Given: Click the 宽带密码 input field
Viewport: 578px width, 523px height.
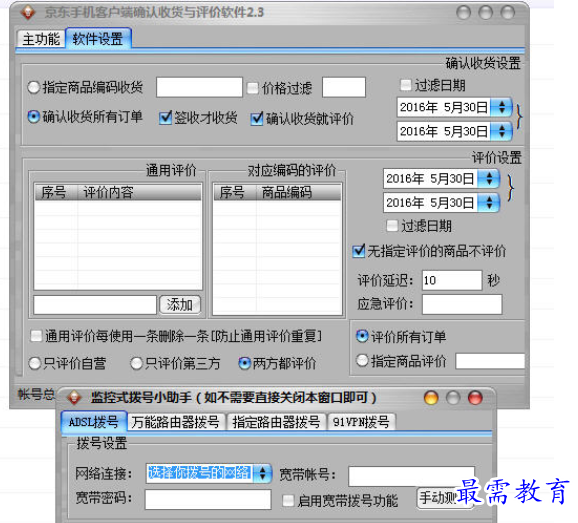Looking at the screenshot, I should tap(208, 499).
